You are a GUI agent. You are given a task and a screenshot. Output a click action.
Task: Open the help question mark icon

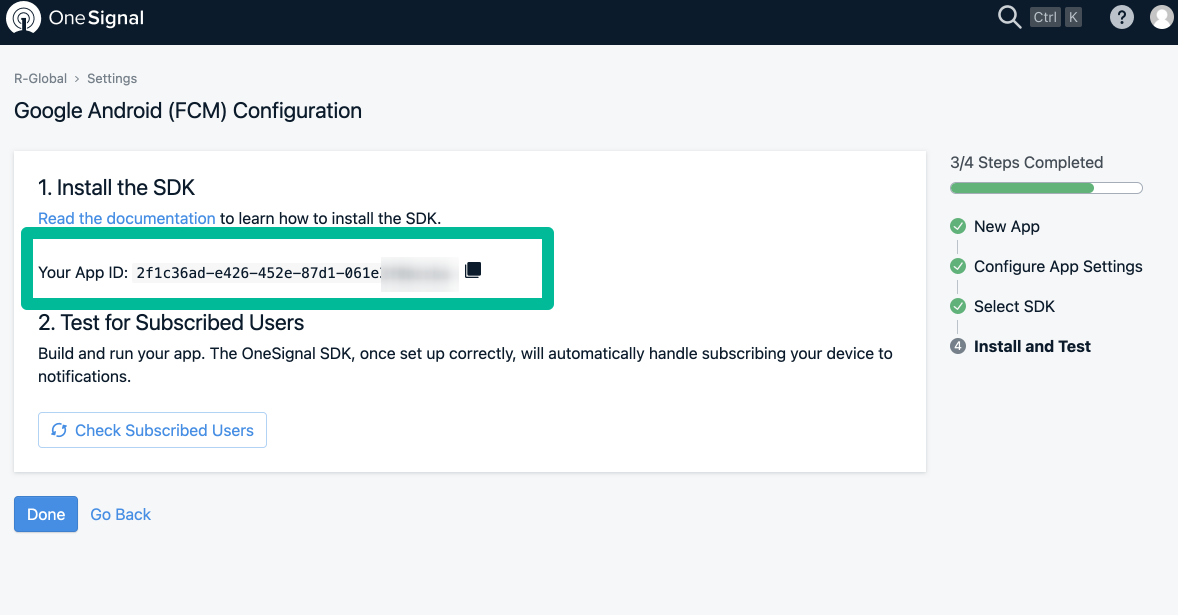(x=1122, y=17)
